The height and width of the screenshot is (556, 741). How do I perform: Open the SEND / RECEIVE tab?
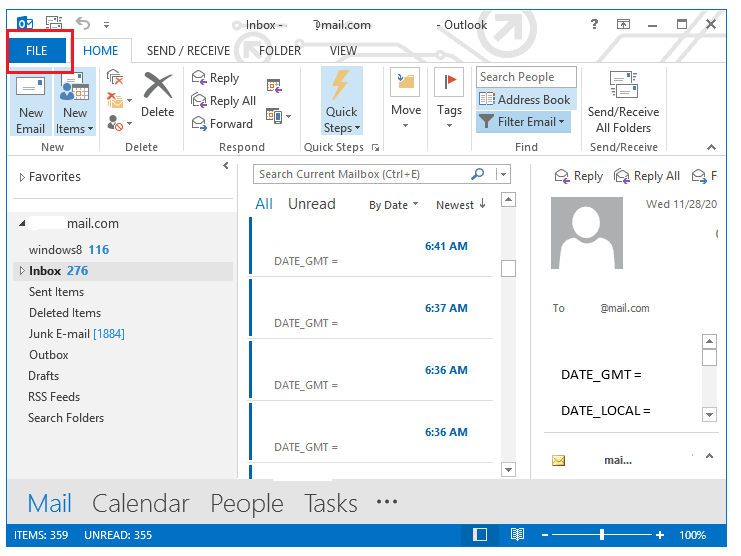coord(188,51)
